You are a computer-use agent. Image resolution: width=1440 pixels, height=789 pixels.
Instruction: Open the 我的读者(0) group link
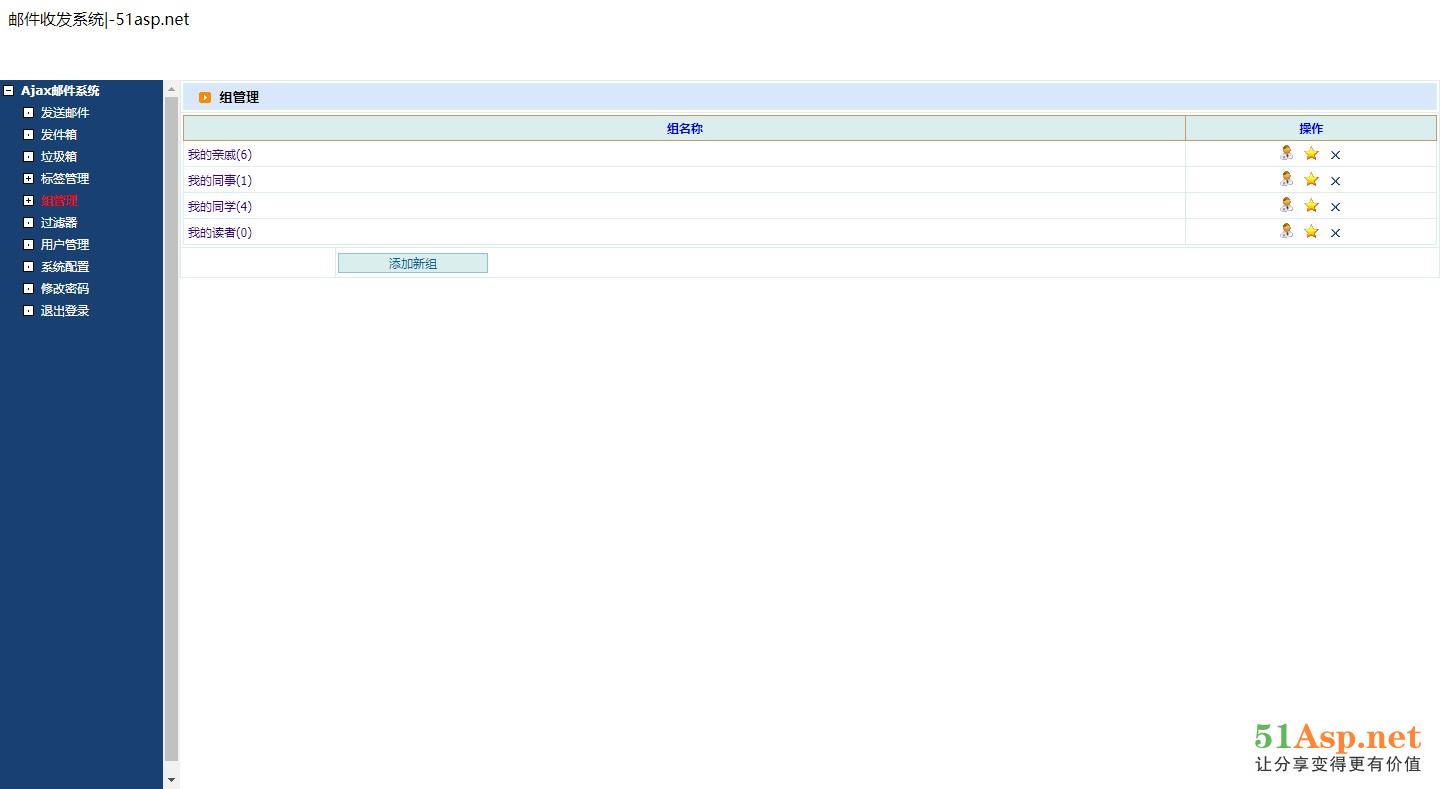pos(220,233)
